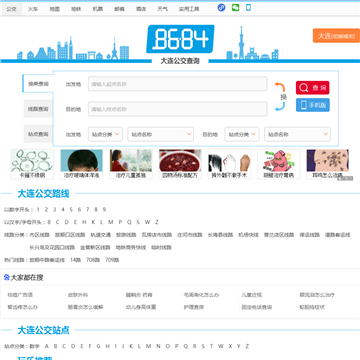Focus the 出发地 start point input field
360x360 pixels.
pos(178,84)
